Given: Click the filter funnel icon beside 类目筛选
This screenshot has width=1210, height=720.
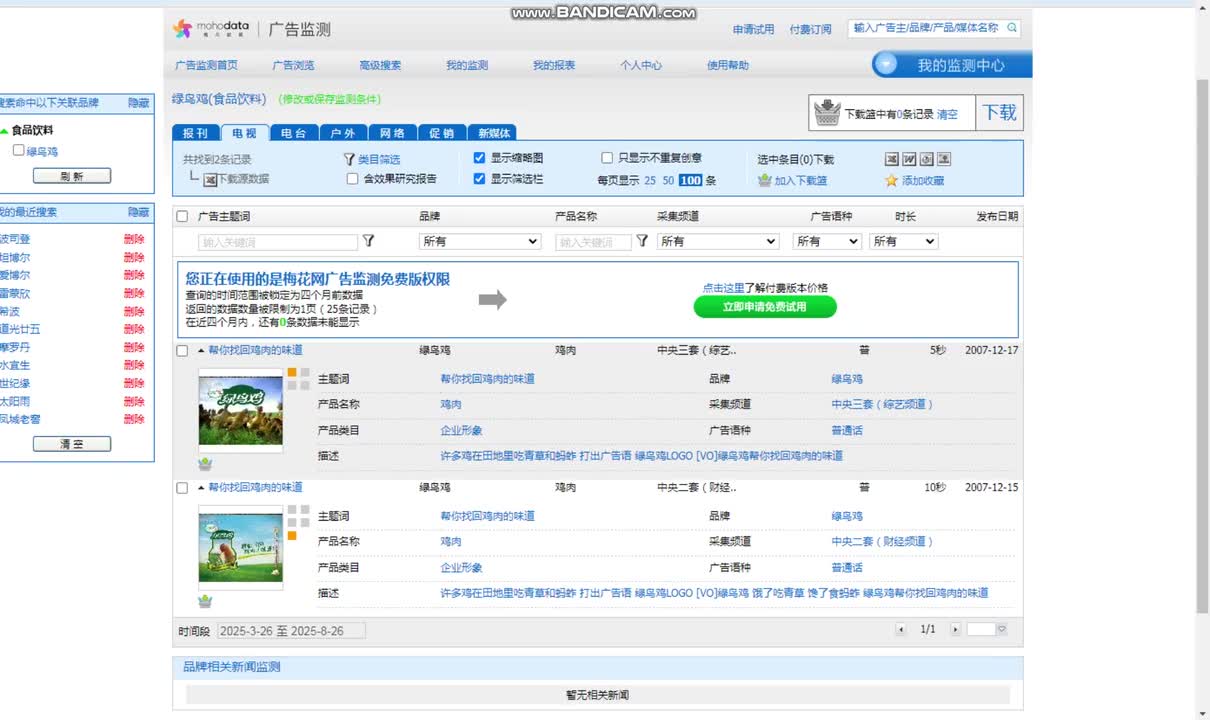Looking at the screenshot, I should pos(349,159).
